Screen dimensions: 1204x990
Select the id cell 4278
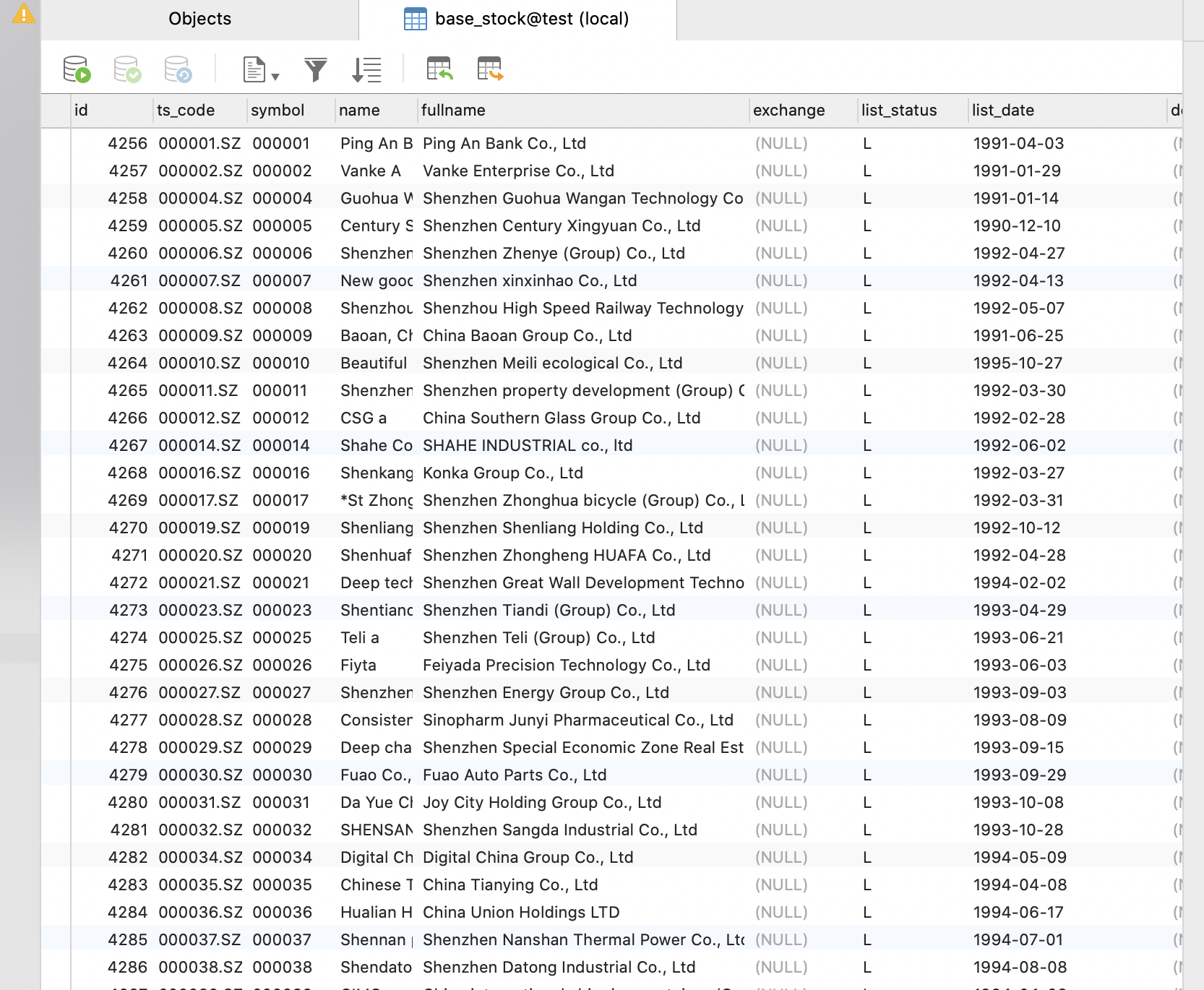click(x=112, y=748)
